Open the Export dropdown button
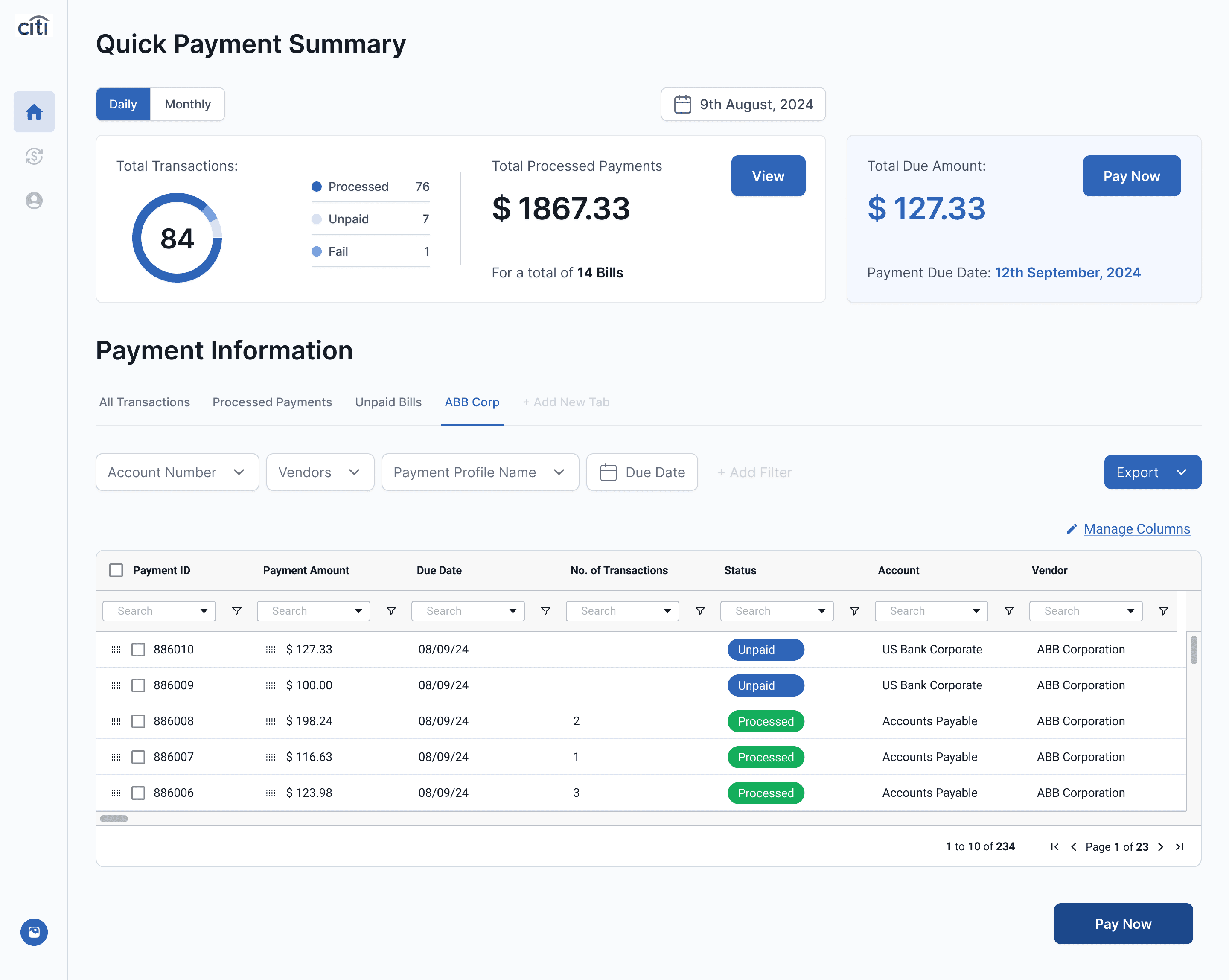 (x=1152, y=472)
